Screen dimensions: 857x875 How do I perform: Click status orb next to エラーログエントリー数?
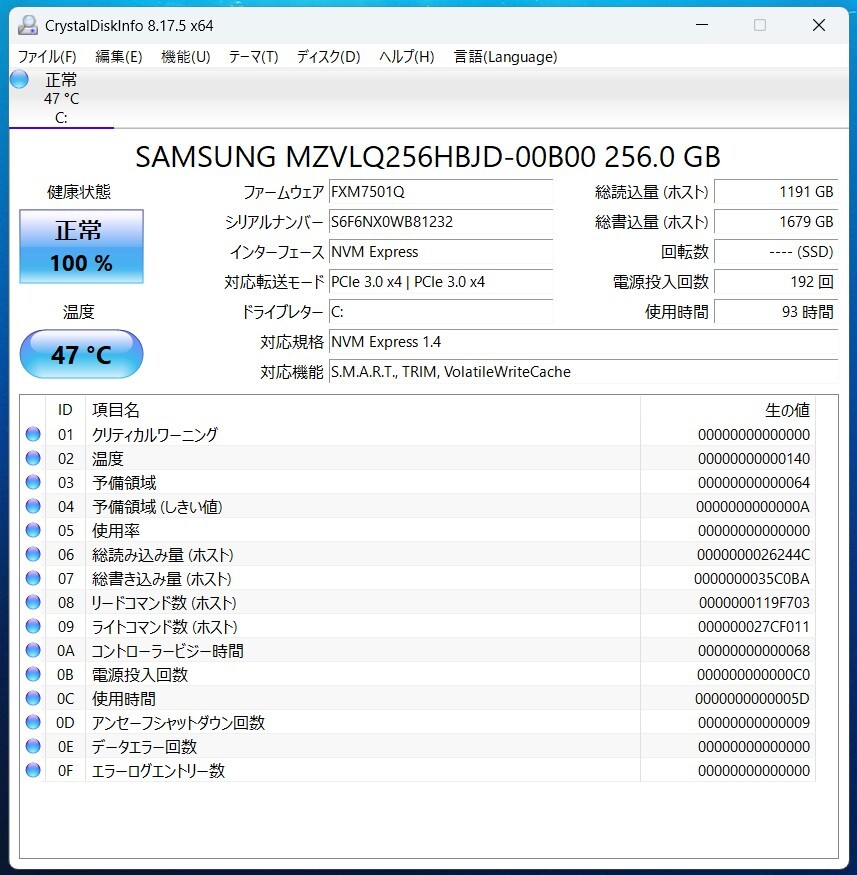33,770
